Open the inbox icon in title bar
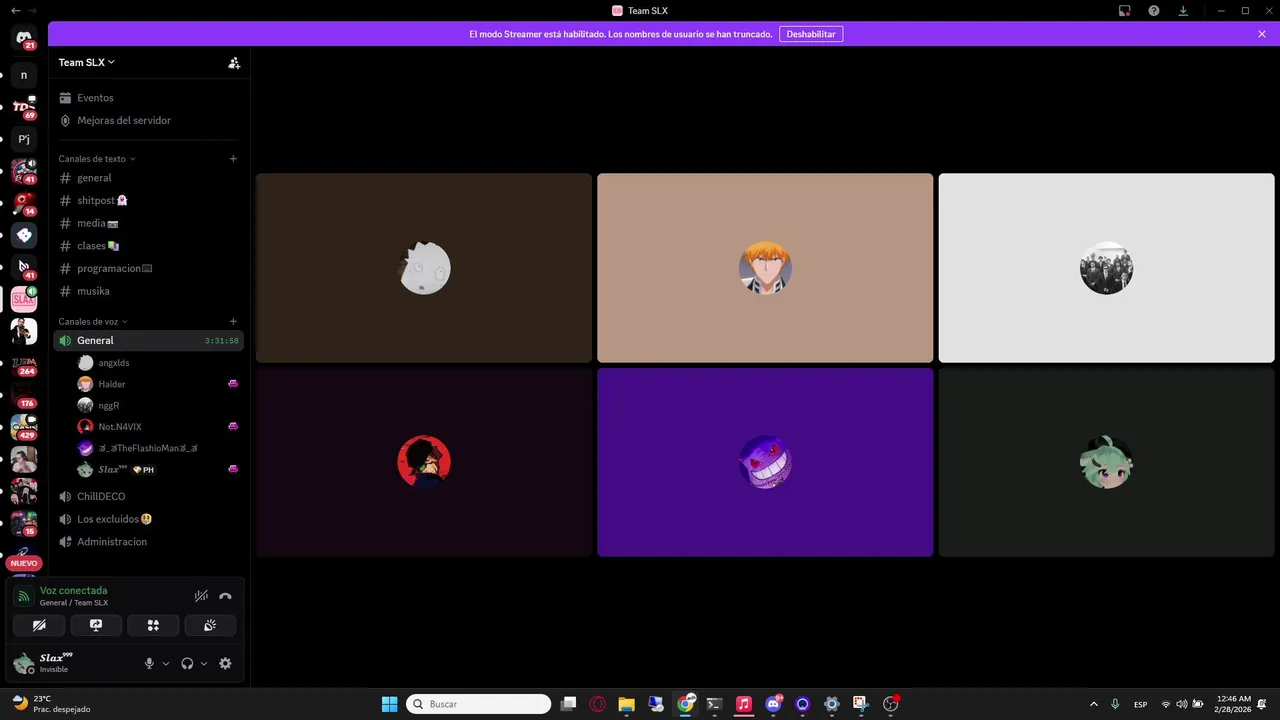1280x720 pixels. click(1125, 10)
